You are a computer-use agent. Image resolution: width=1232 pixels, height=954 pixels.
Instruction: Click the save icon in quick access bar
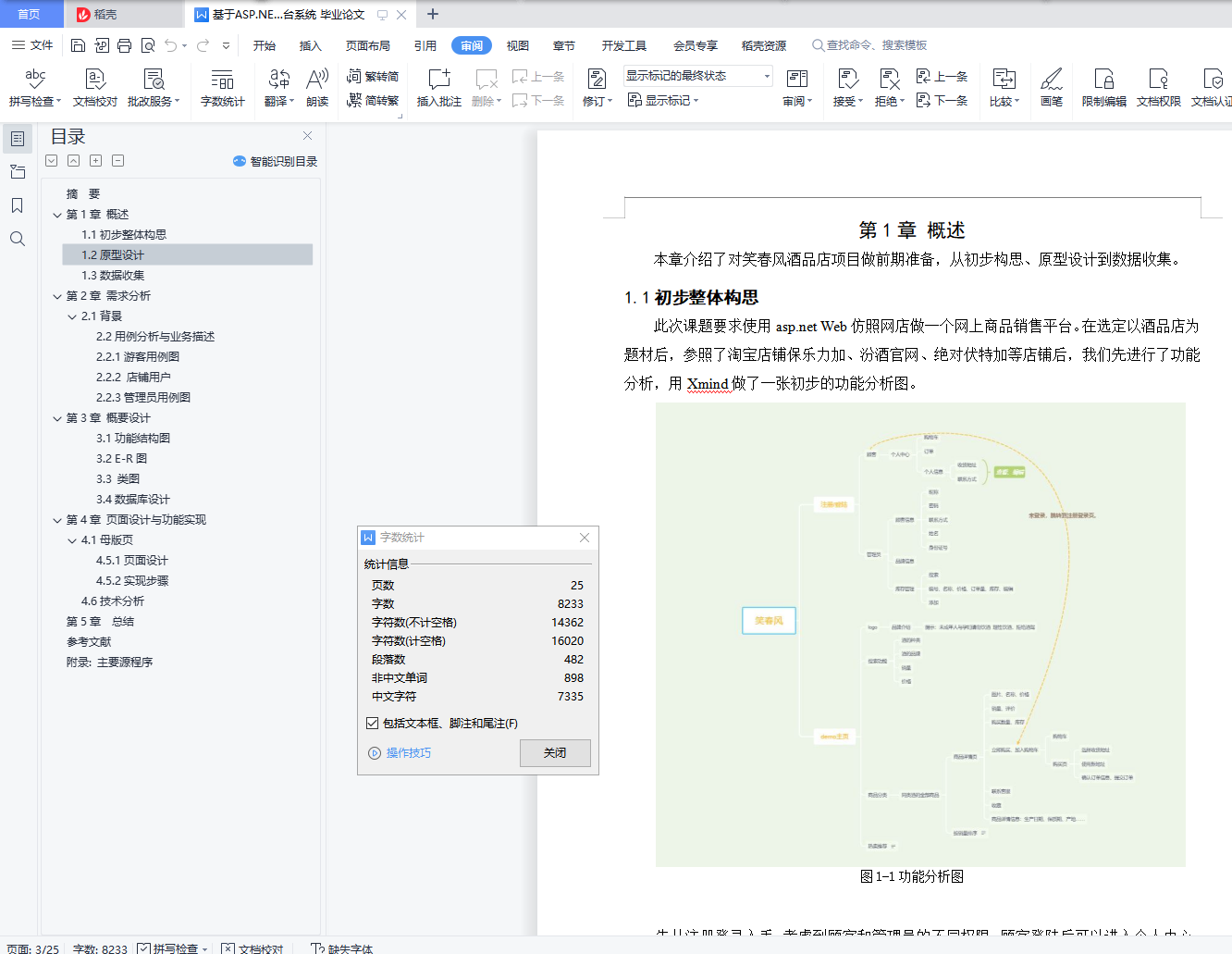coord(78,45)
